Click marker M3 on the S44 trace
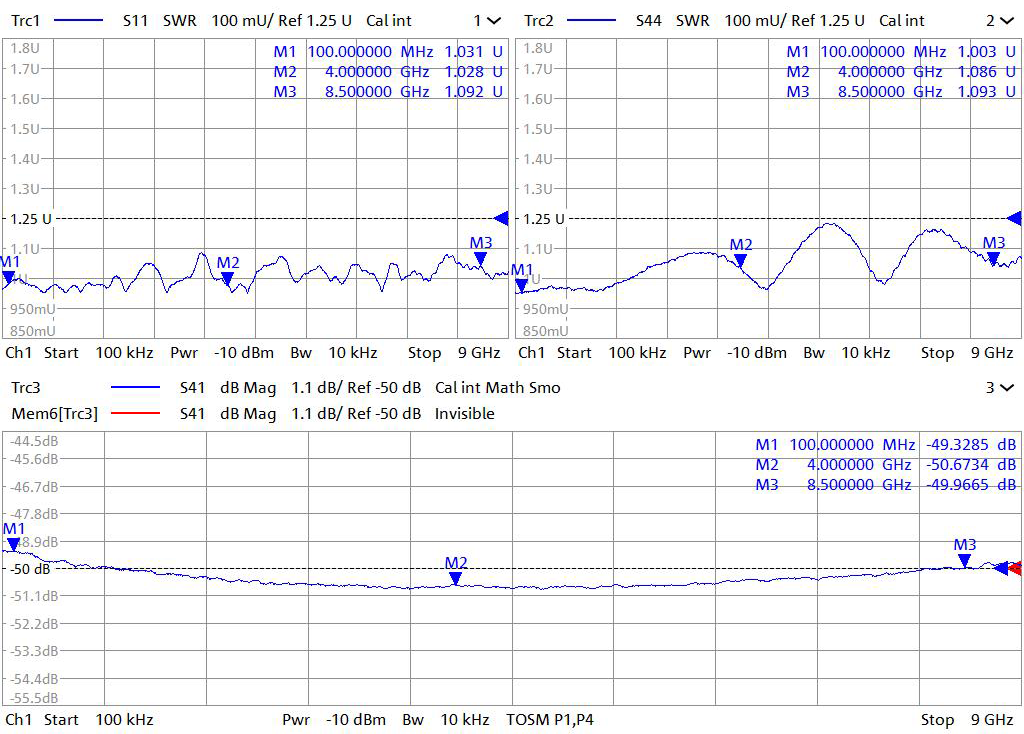Screen dimensions: 1024x734 (x=993, y=259)
